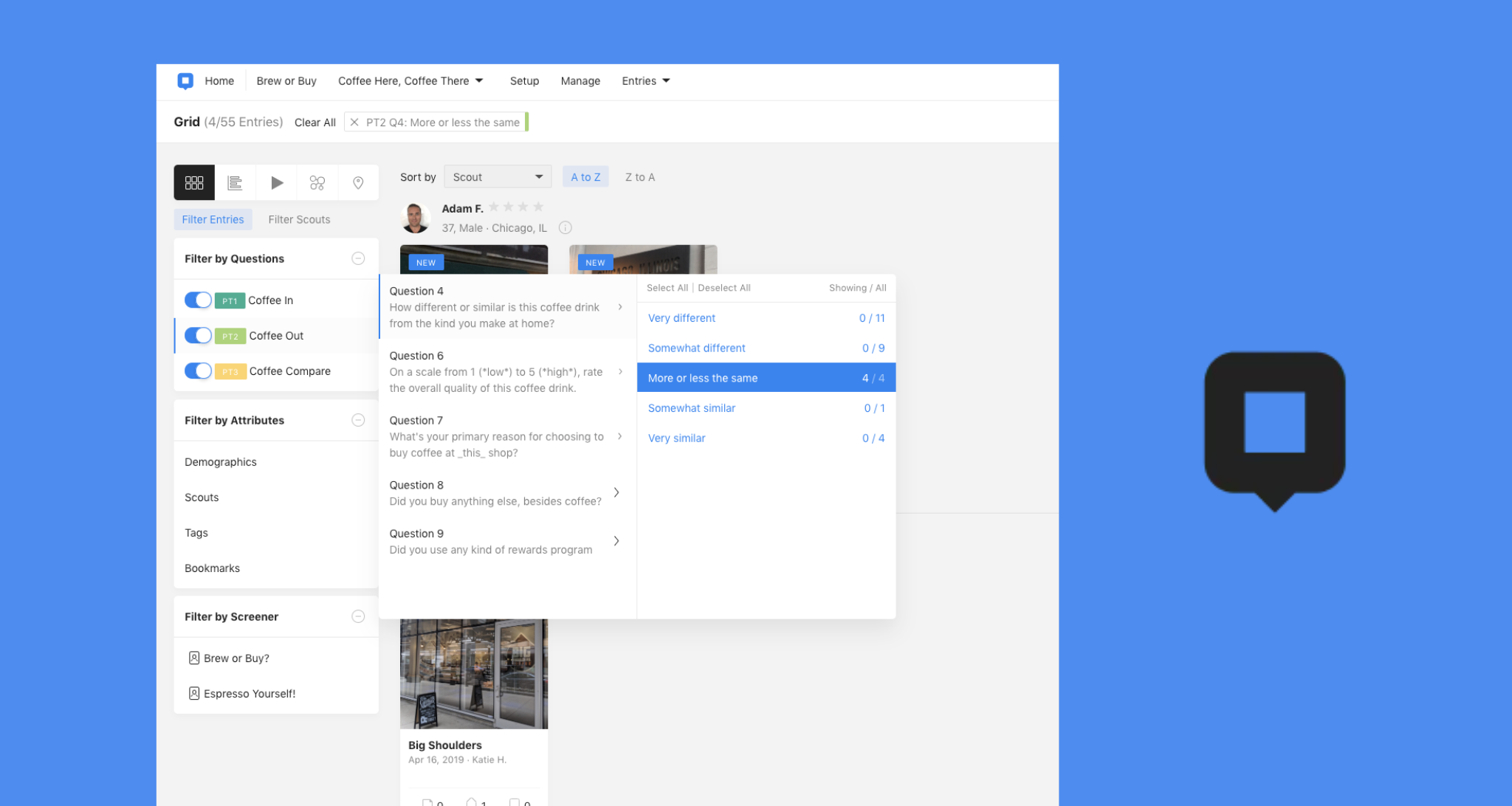Expand the Coffee Here, Coffee There menu
Screen dimensions: 1512x806
tap(410, 81)
